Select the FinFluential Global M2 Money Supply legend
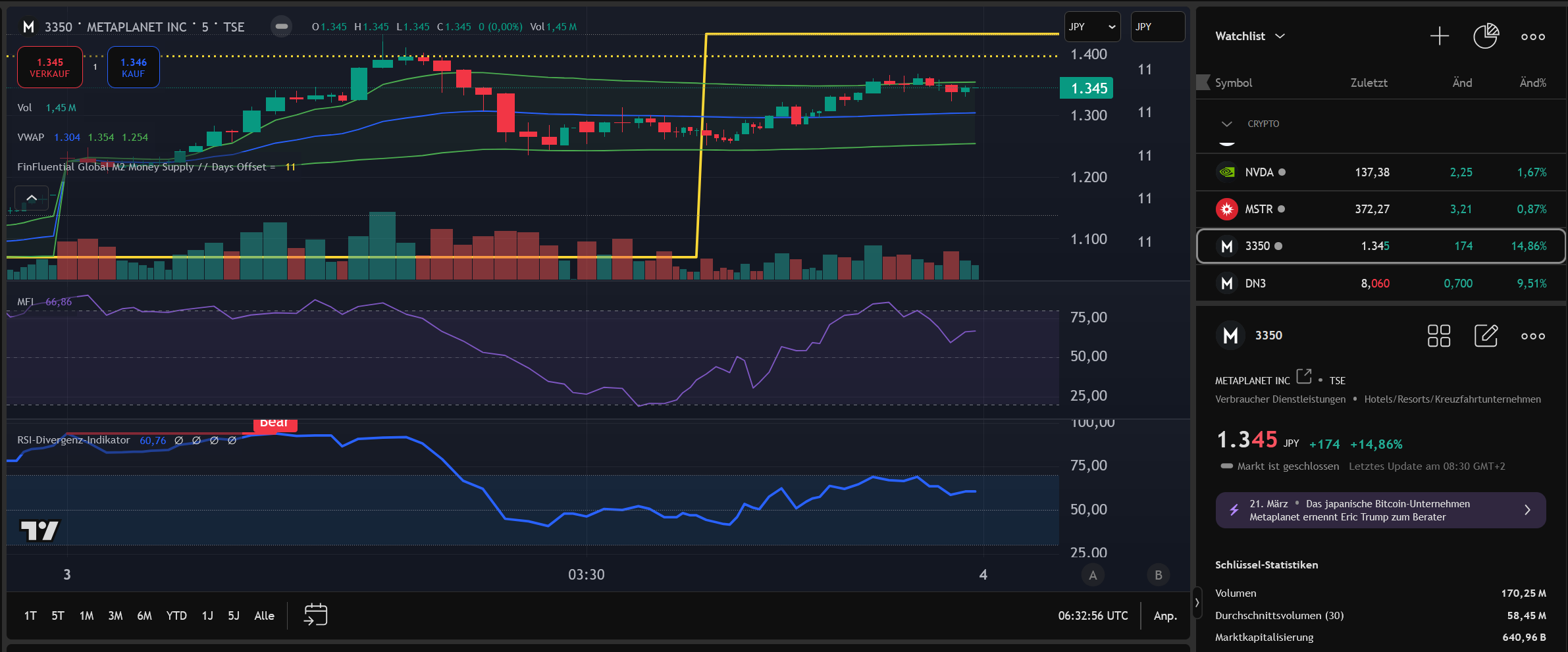 pyautogui.click(x=156, y=167)
